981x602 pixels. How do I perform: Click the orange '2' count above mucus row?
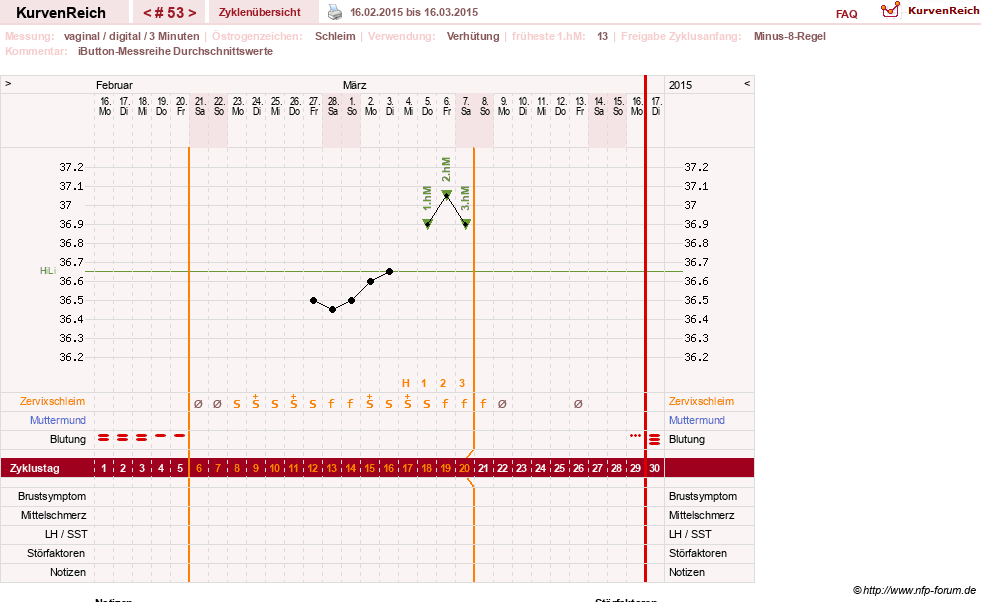[443, 384]
